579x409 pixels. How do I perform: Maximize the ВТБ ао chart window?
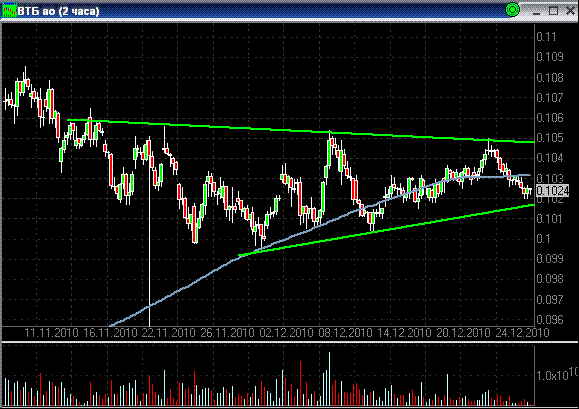pos(553,11)
